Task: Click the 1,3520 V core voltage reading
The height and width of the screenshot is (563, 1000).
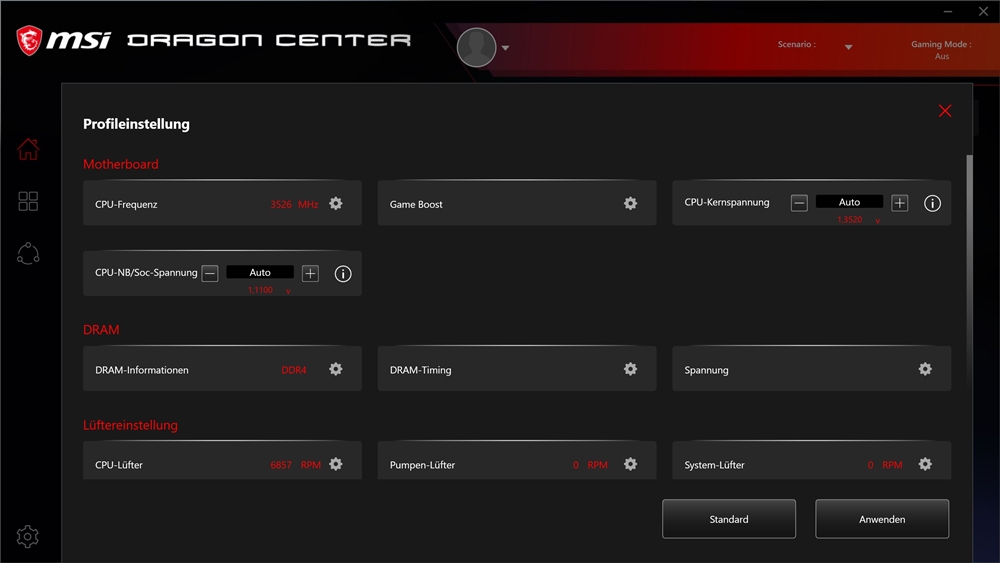Action: click(858, 219)
